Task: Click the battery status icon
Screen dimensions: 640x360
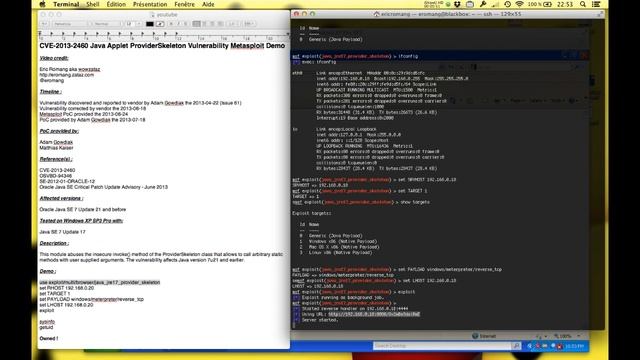Action: (x=547, y=4)
